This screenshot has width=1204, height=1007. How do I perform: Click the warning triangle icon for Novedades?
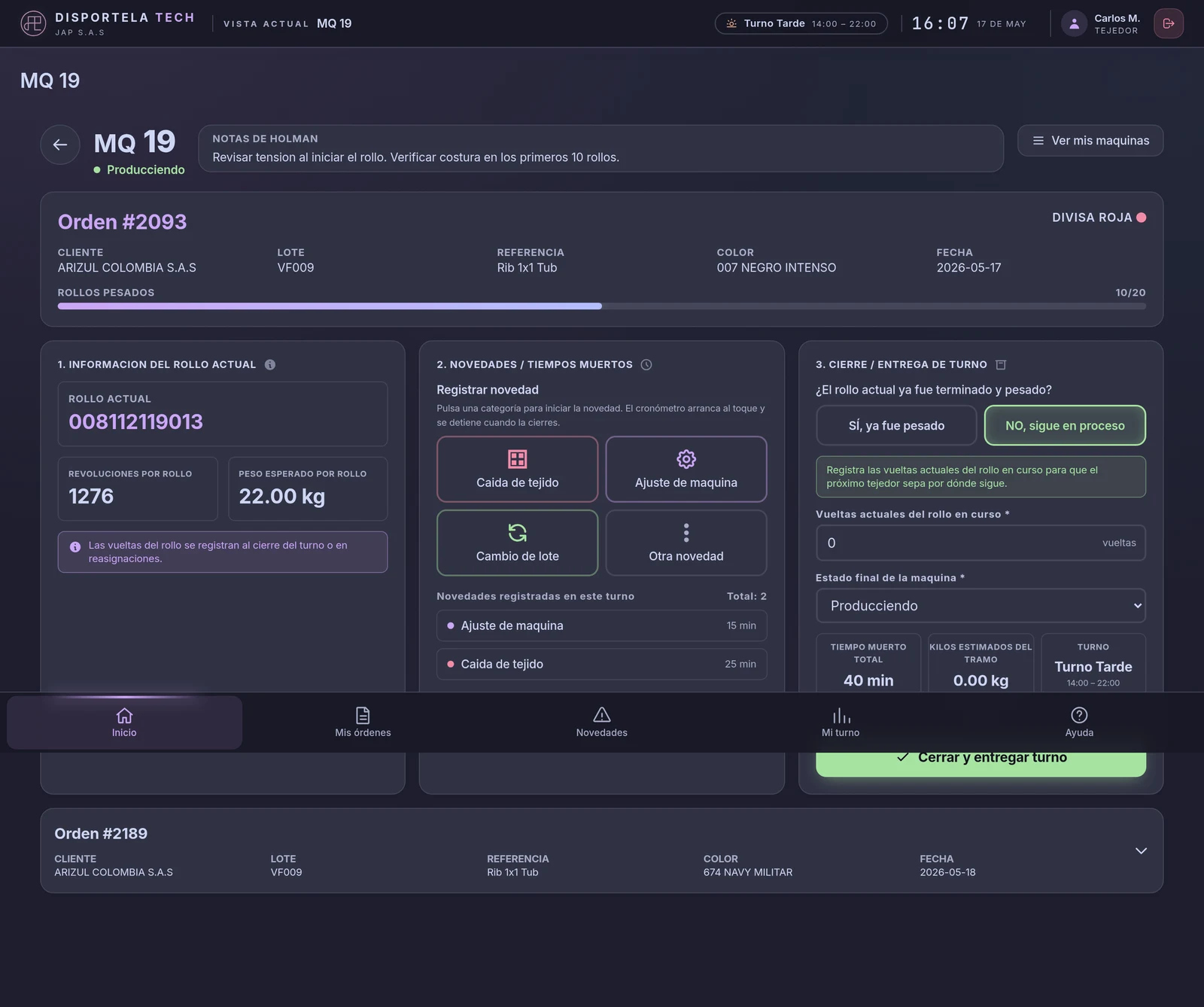[x=602, y=715]
